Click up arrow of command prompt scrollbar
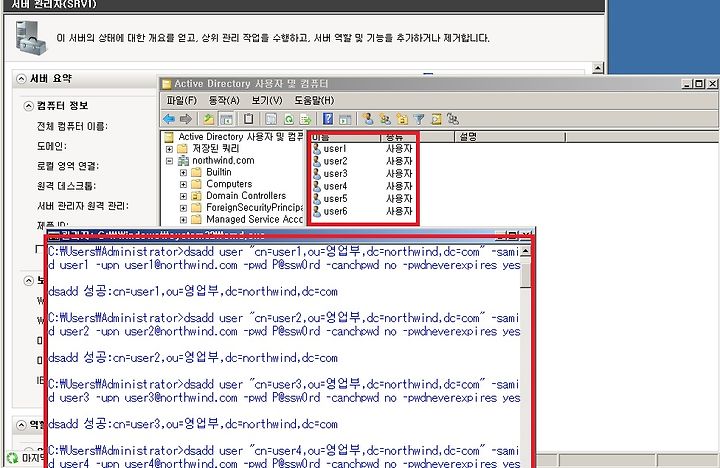This screenshot has width=720, height=468. coord(525,251)
